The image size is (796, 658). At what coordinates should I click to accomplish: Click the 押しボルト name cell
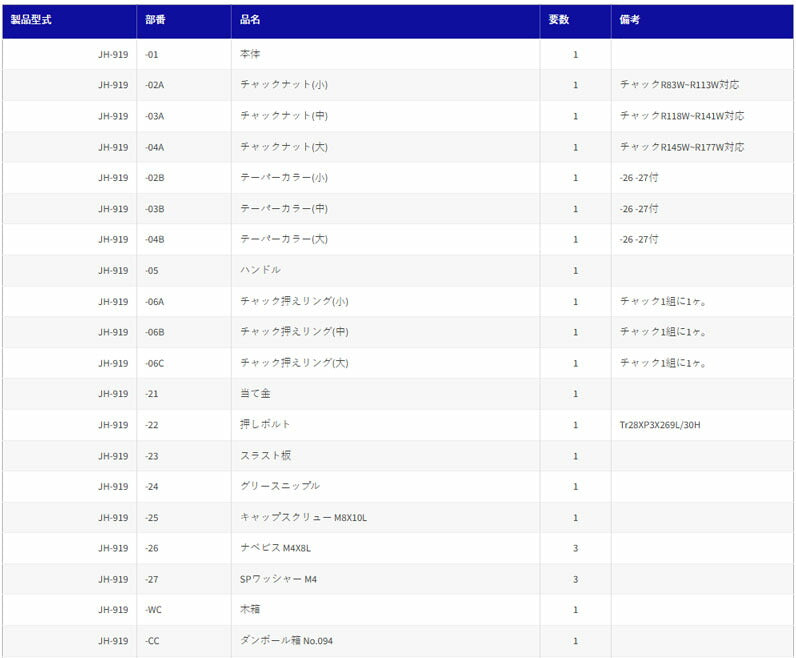coord(385,425)
